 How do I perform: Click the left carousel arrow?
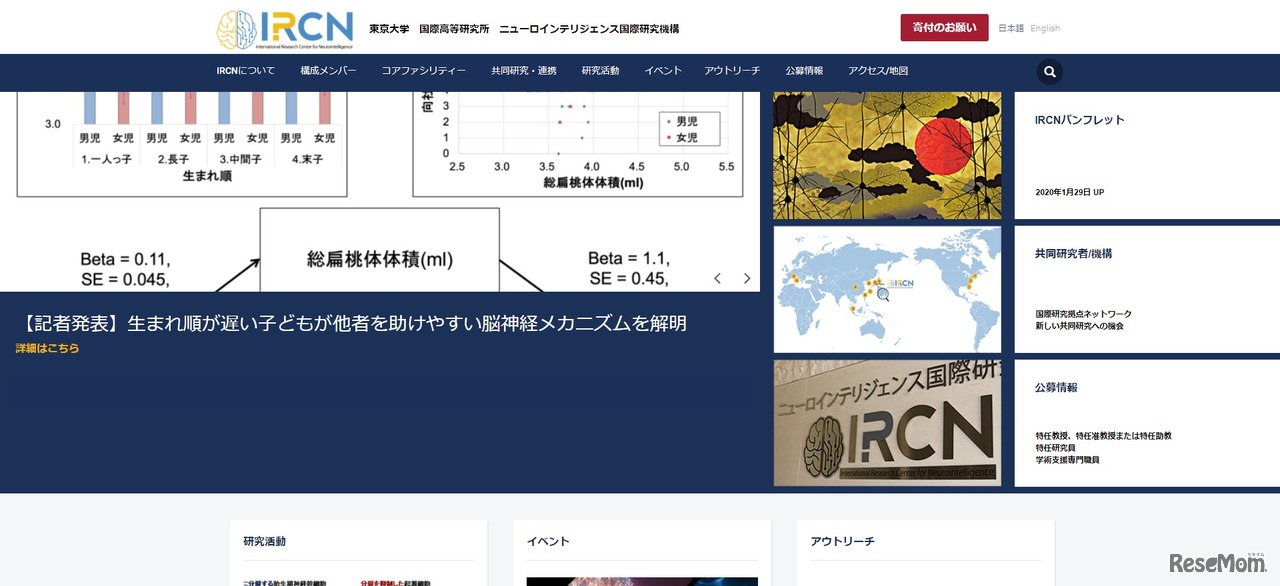pyautogui.click(x=717, y=278)
